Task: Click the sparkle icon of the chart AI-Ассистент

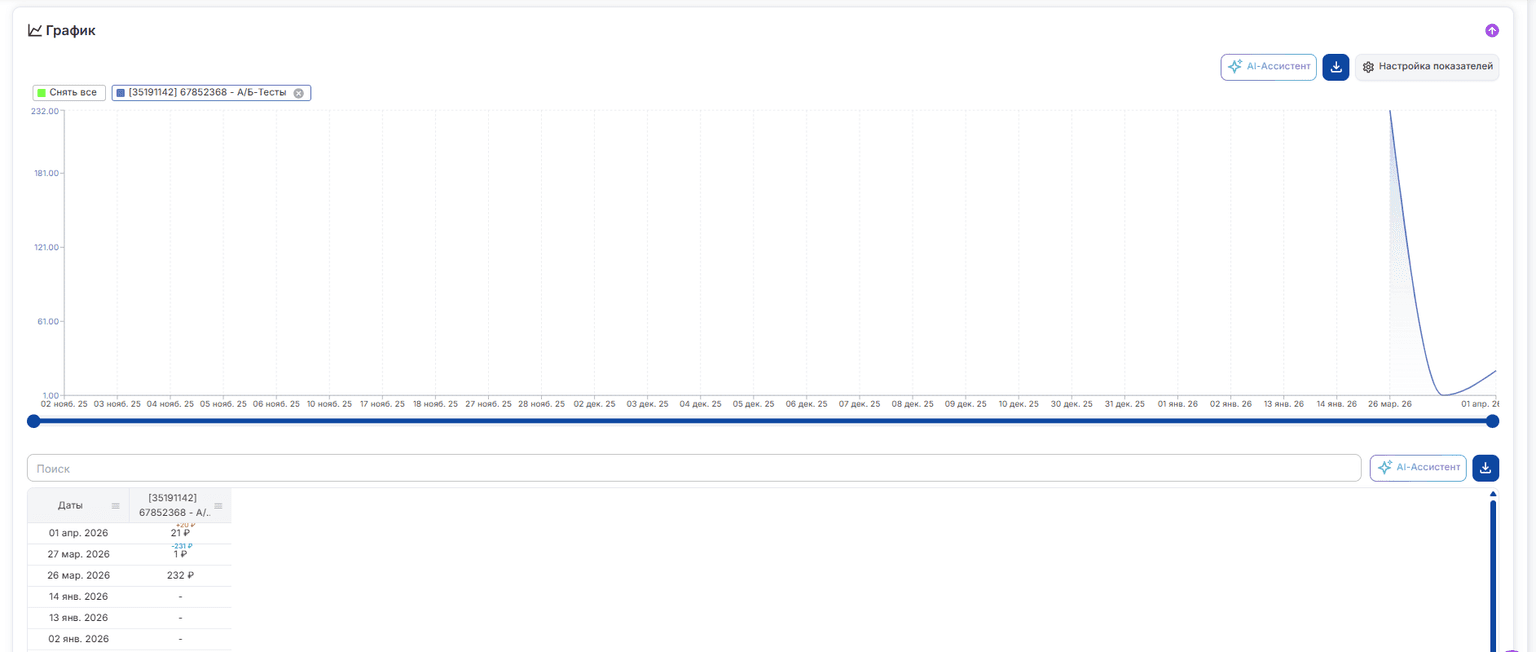Action: coord(1235,67)
